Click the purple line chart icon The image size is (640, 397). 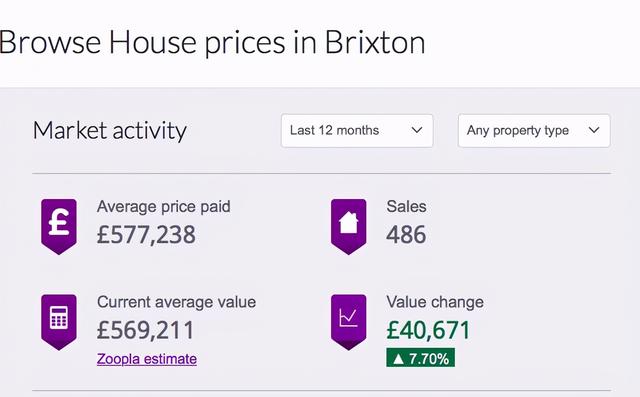point(349,322)
